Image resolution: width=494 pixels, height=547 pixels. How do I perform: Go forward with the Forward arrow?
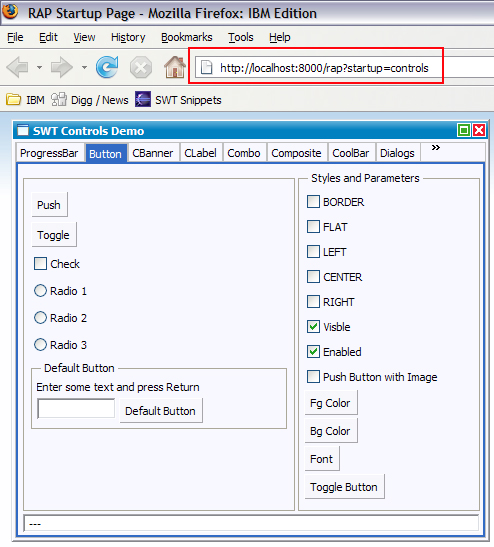click(x=61, y=67)
